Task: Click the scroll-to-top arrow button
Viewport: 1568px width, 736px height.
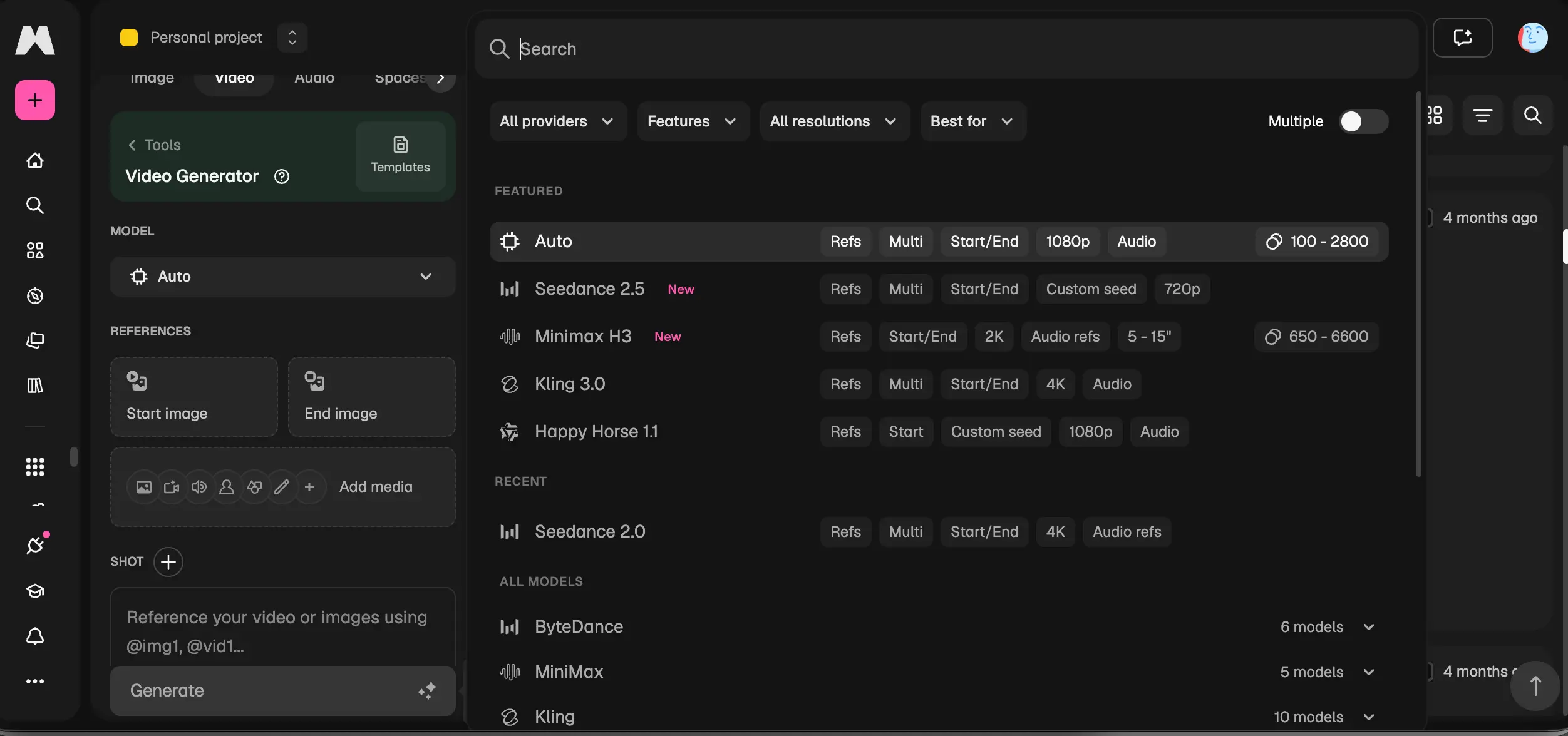Action: pos(1535,686)
